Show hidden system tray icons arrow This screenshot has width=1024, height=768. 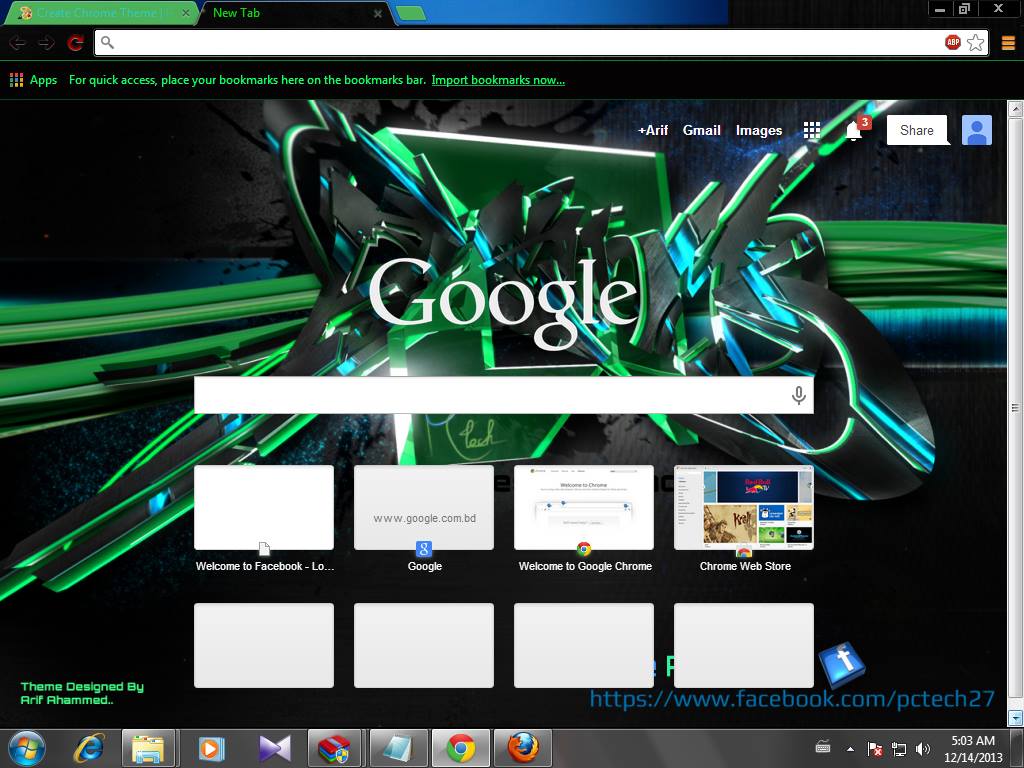(850, 749)
